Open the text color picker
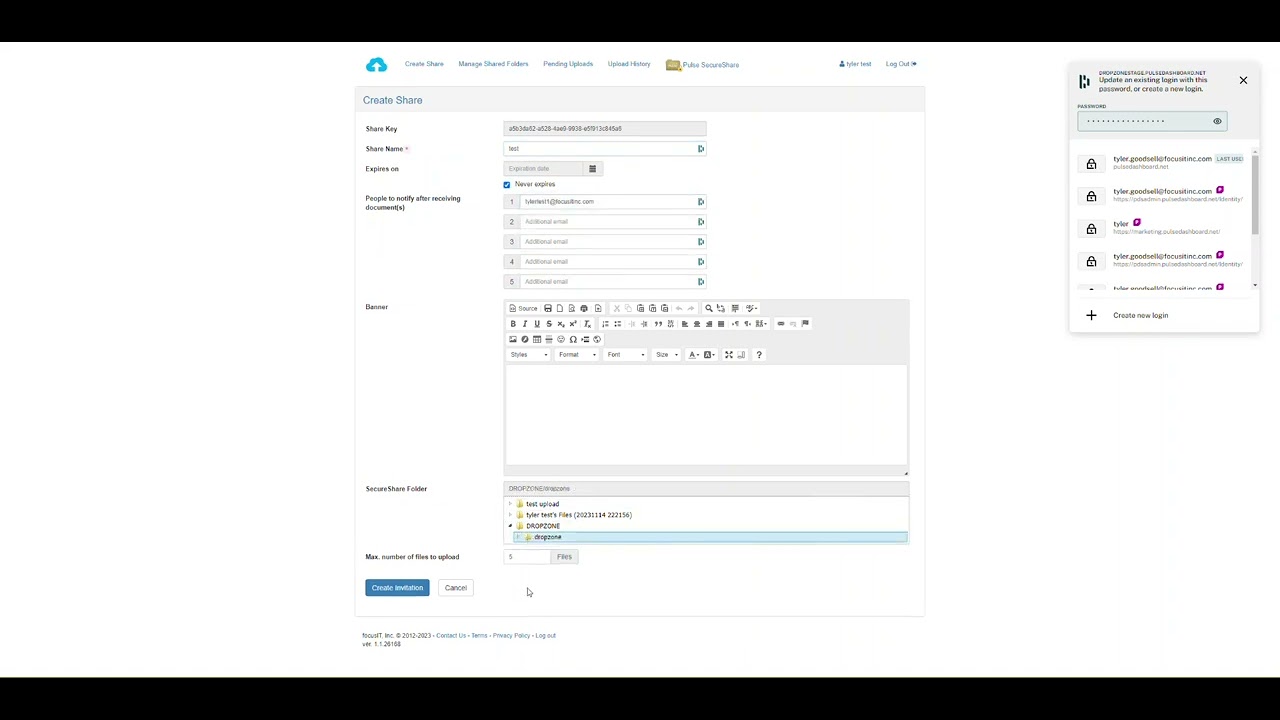The image size is (1280, 720). point(693,355)
